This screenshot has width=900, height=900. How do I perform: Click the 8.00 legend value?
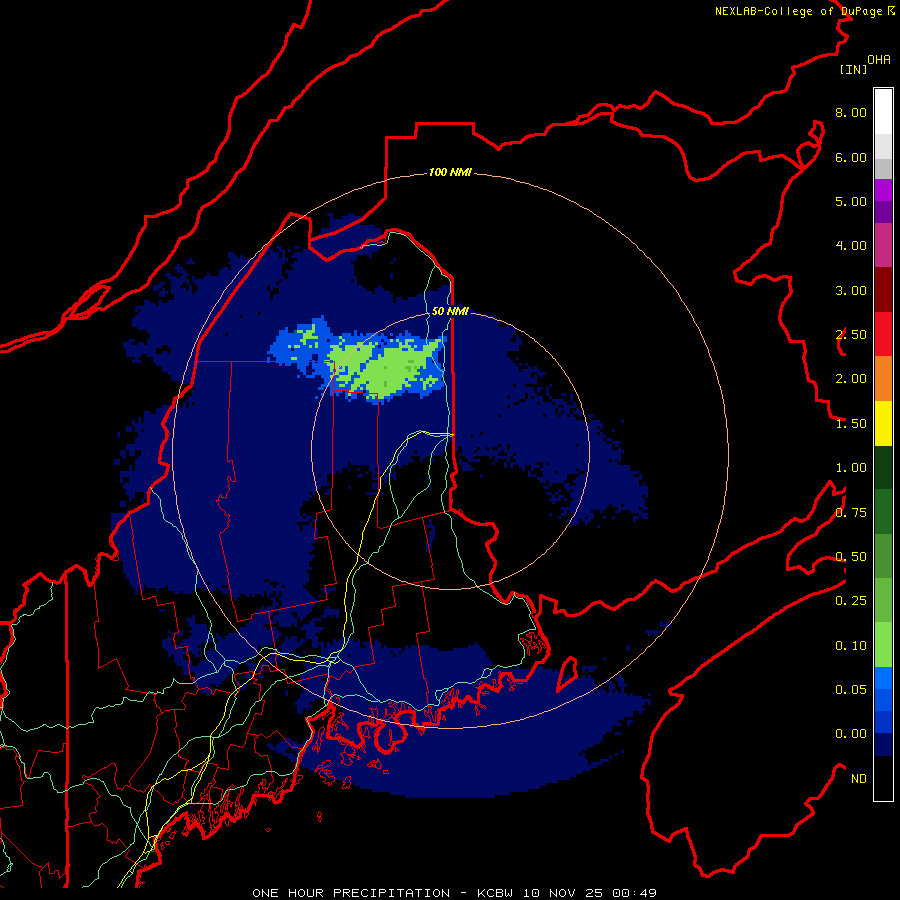click(x=851, y=112)
